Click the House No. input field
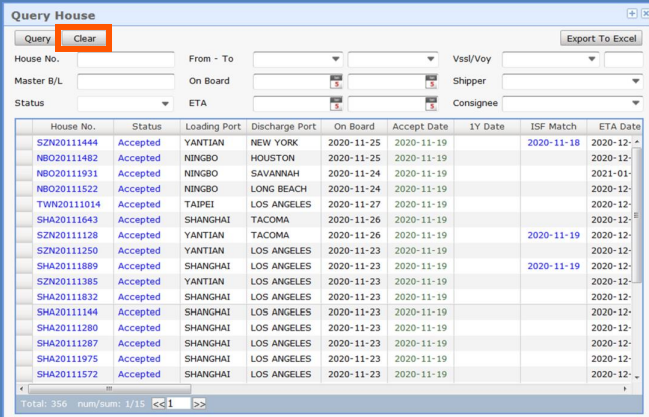The image size is (649, 417). pyautogui.click(x=125, y=60)
